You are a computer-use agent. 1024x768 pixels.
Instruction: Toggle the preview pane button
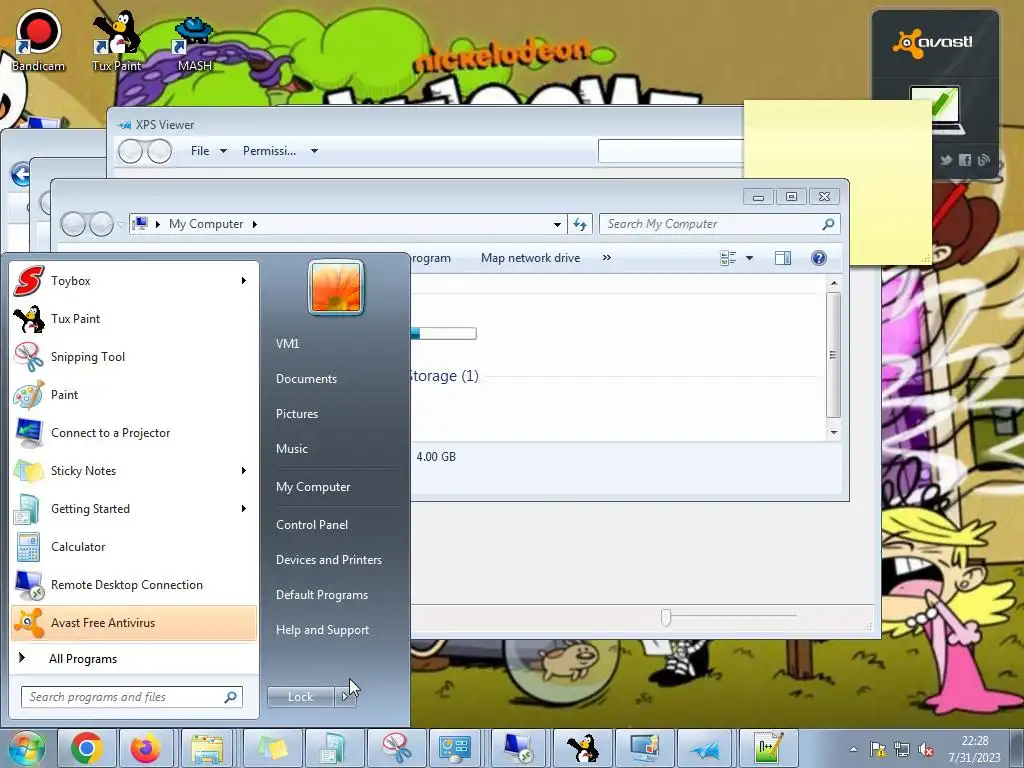click(783, 258)
